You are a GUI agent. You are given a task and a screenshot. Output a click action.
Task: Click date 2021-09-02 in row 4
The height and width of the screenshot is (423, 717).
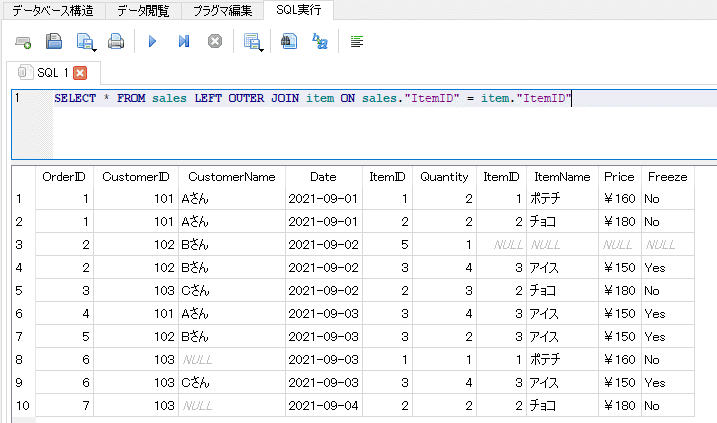pos(323,268)
